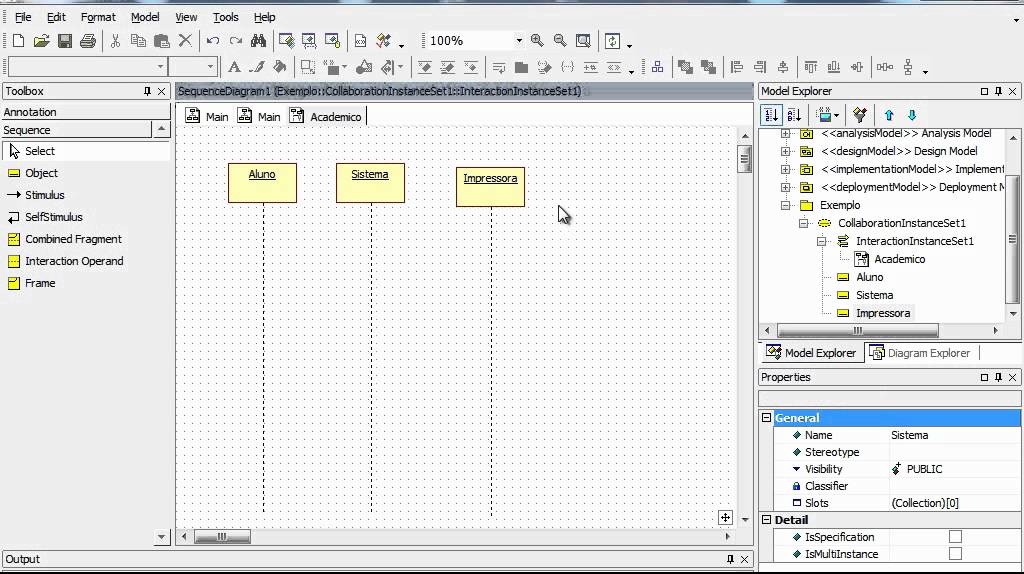Click the Zoom Out magnifier icon
1024x574 pixels.
point(560,41)
